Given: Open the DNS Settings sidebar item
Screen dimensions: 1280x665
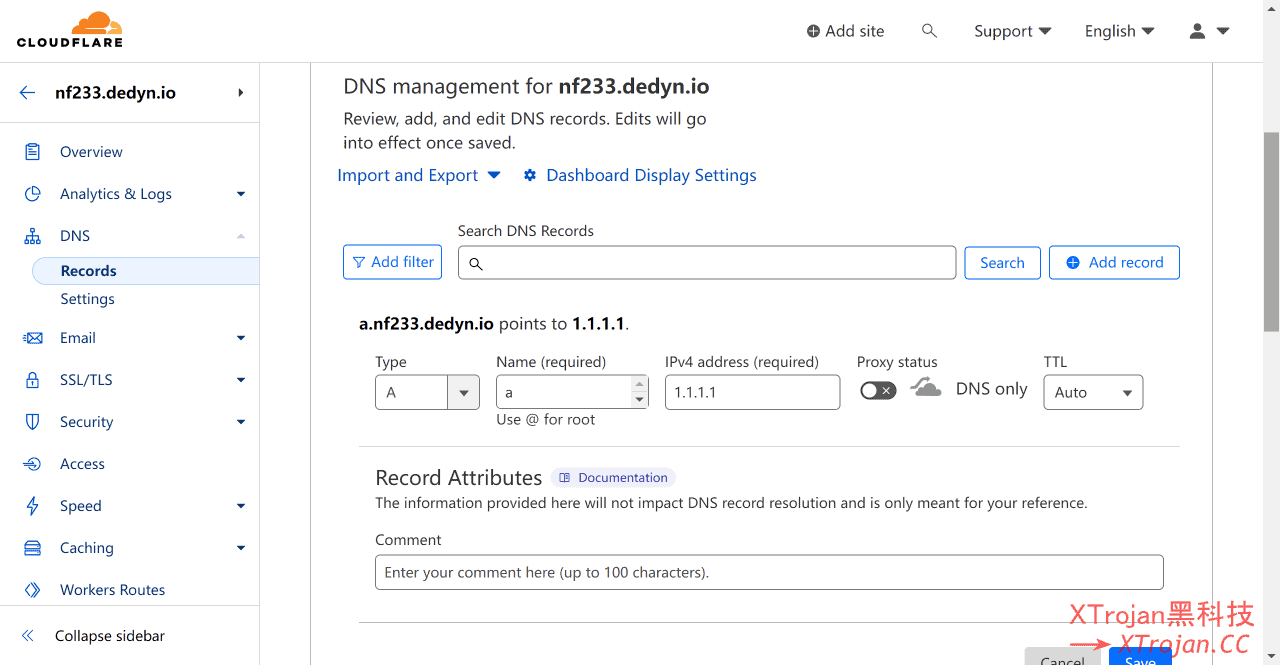Looking at the screenshot, I should (87, 299).
